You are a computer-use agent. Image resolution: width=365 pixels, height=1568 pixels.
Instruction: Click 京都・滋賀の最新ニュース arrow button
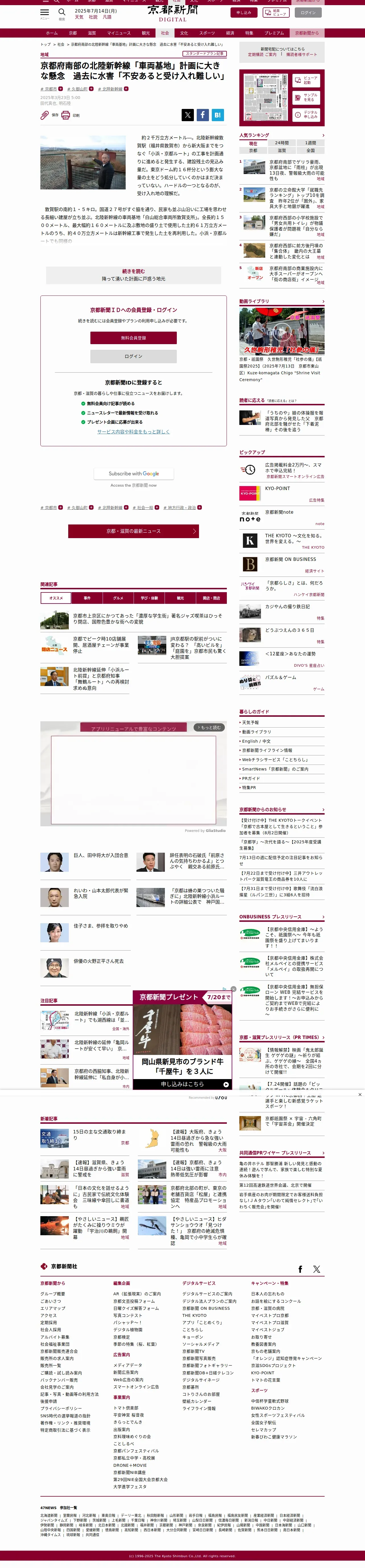coord(133,531)
